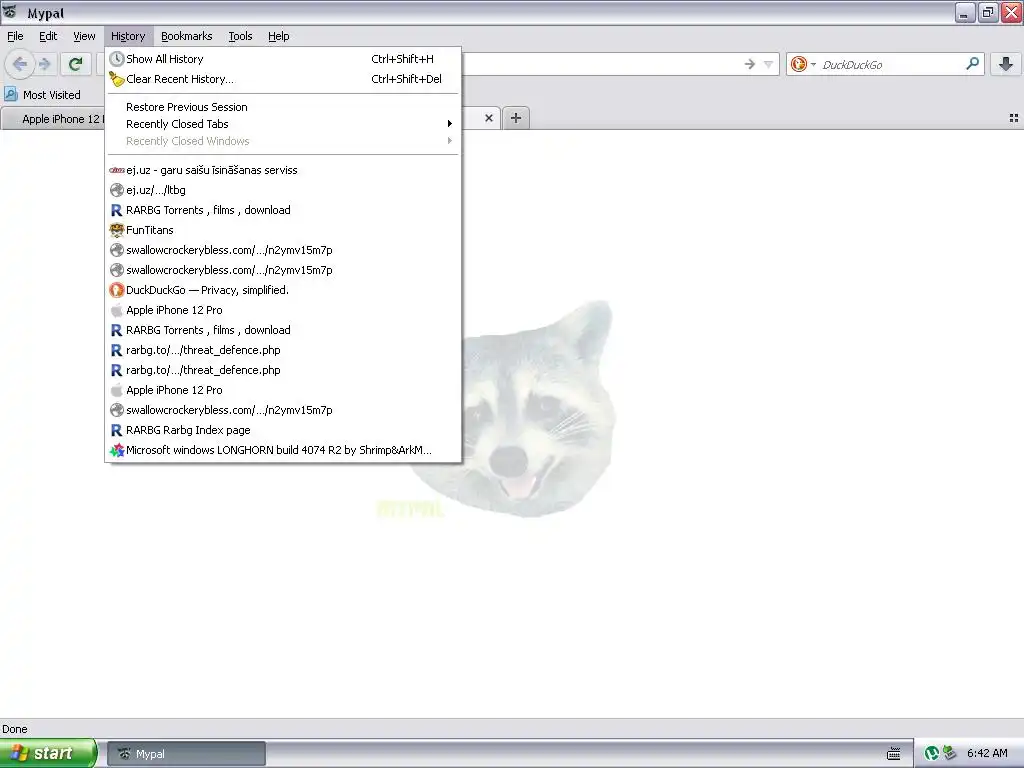Select Restore Previous Session
The image size is (1024, 768).
tap(283, 107)
